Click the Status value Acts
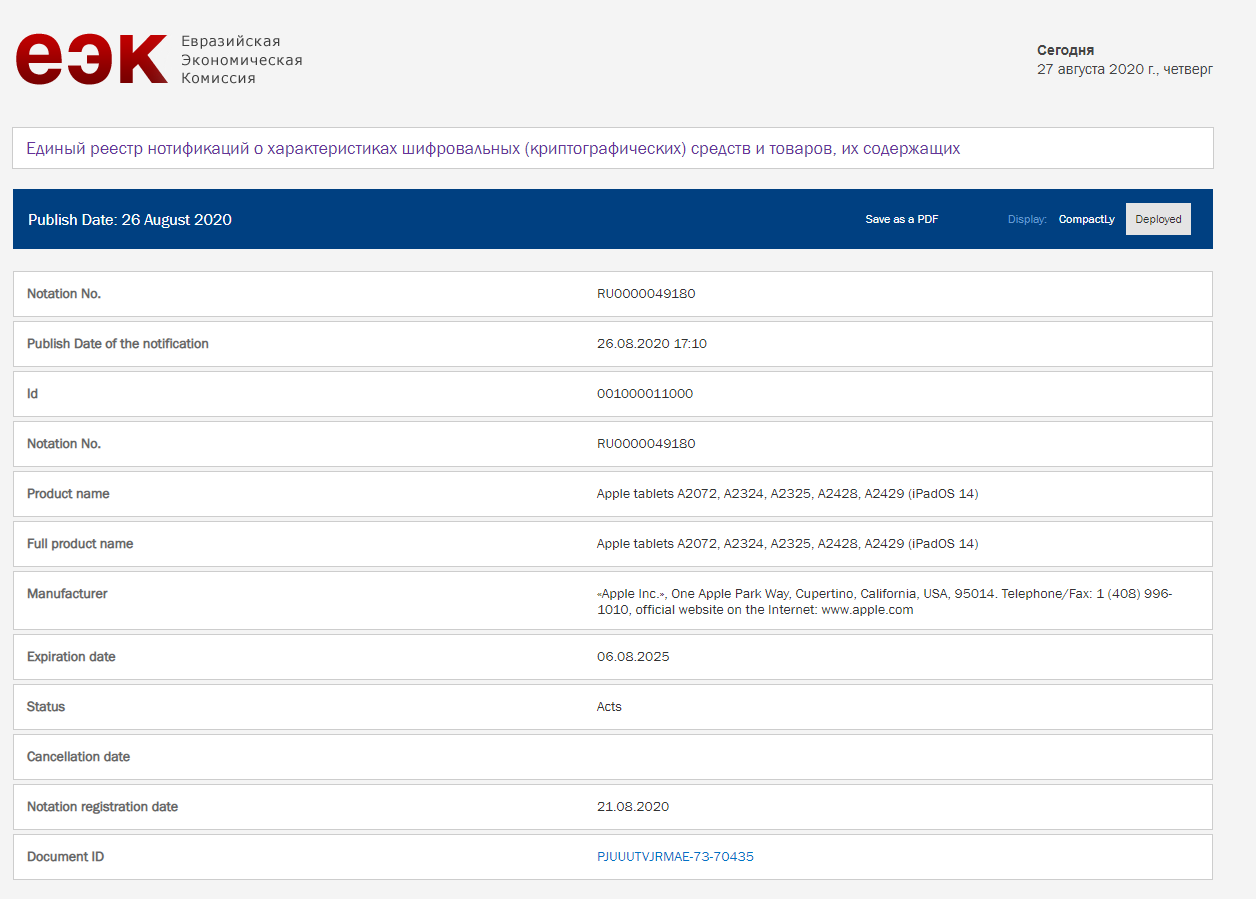The image size is (1256, 899). click(x=609, y=707)
